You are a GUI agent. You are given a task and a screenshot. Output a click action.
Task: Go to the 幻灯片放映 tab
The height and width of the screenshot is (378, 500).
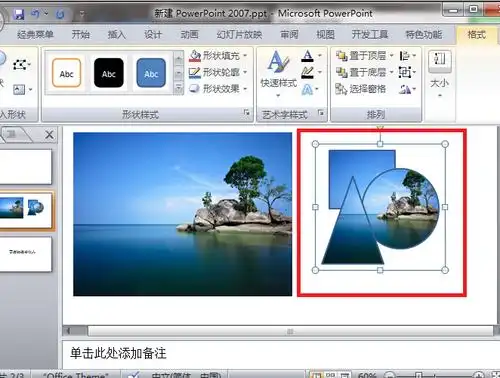[x=239, y=34]
